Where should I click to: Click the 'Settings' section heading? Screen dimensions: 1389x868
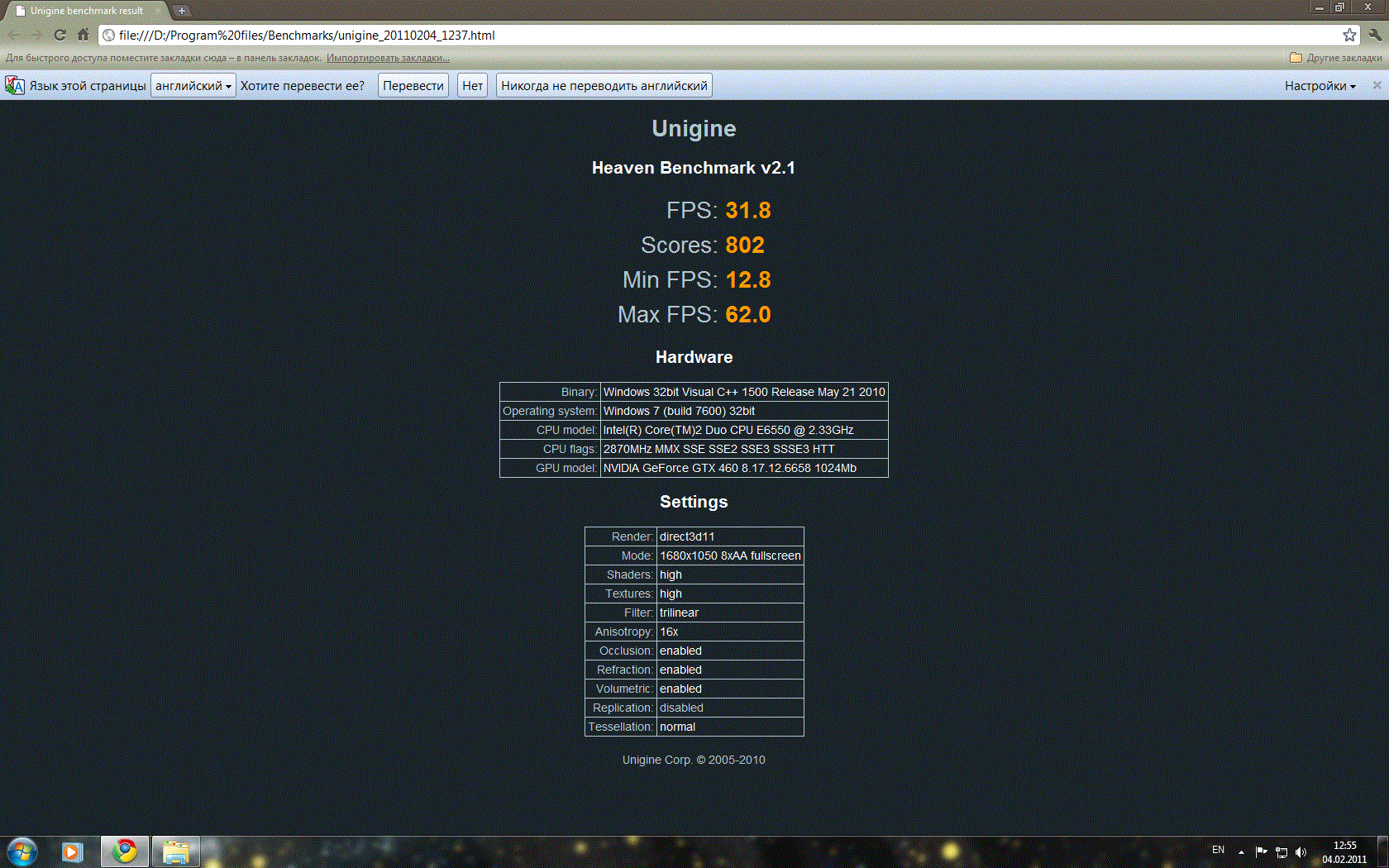click(x=694, y=502)
